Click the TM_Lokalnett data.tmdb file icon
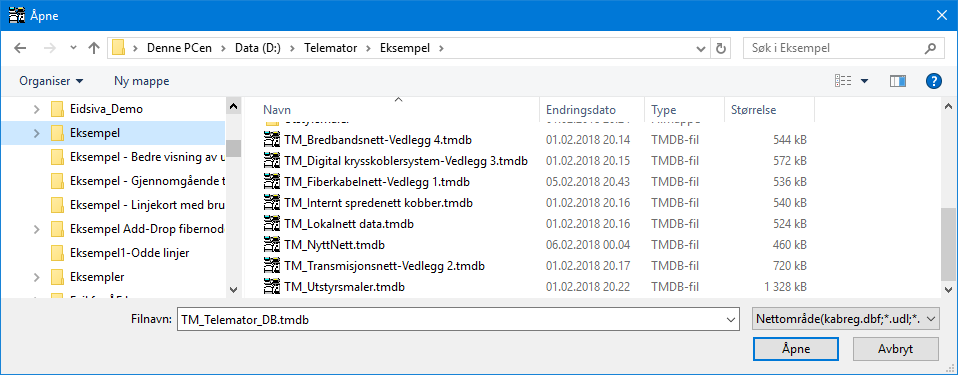Image resolution: width=958 pixels, height=375 pixels. coord(271,224)
